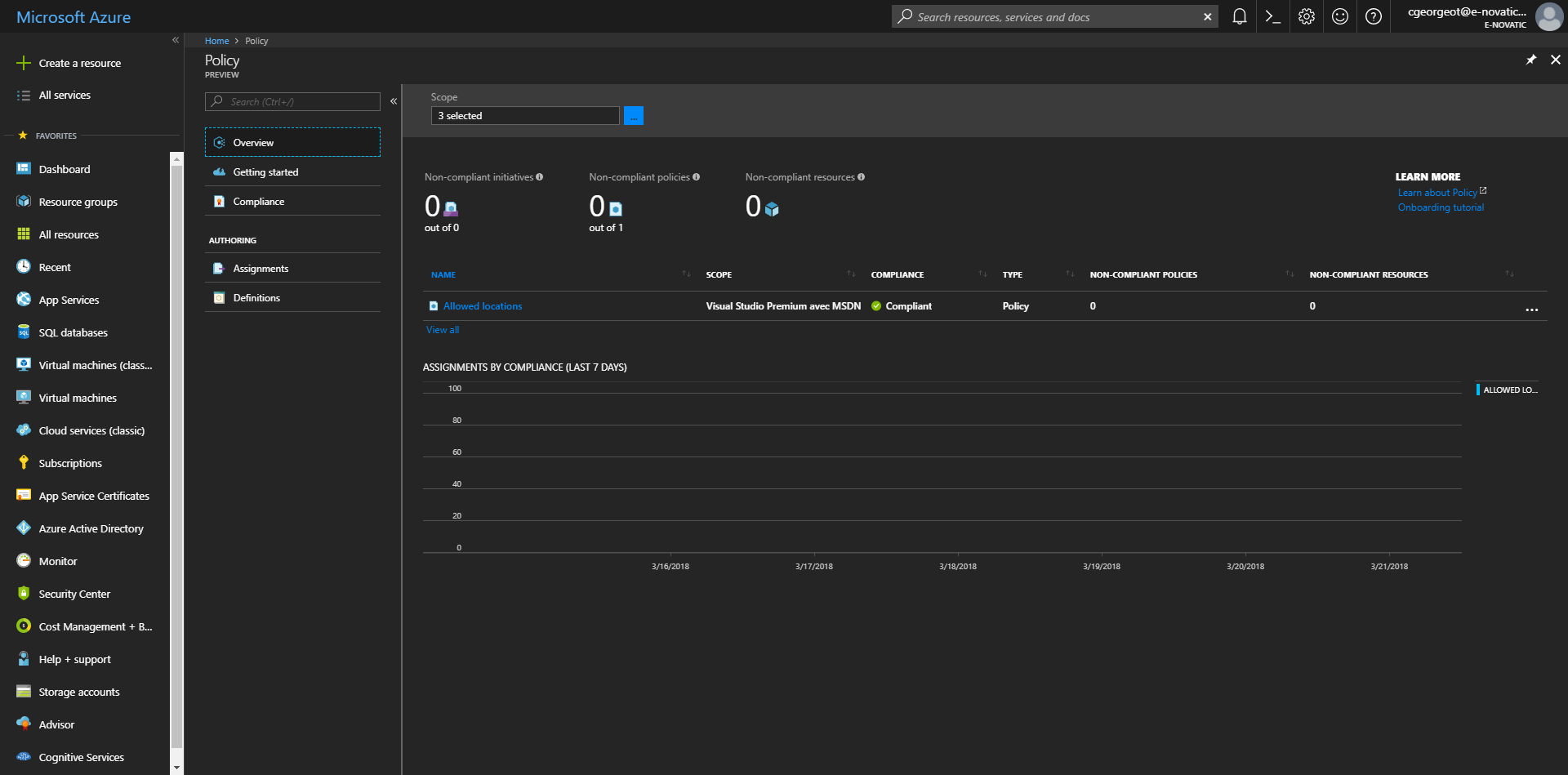Toggle the Allowed locations chart legend
The height and width of the screenshot is (775, 1568).
click(x=1508, y=390)
